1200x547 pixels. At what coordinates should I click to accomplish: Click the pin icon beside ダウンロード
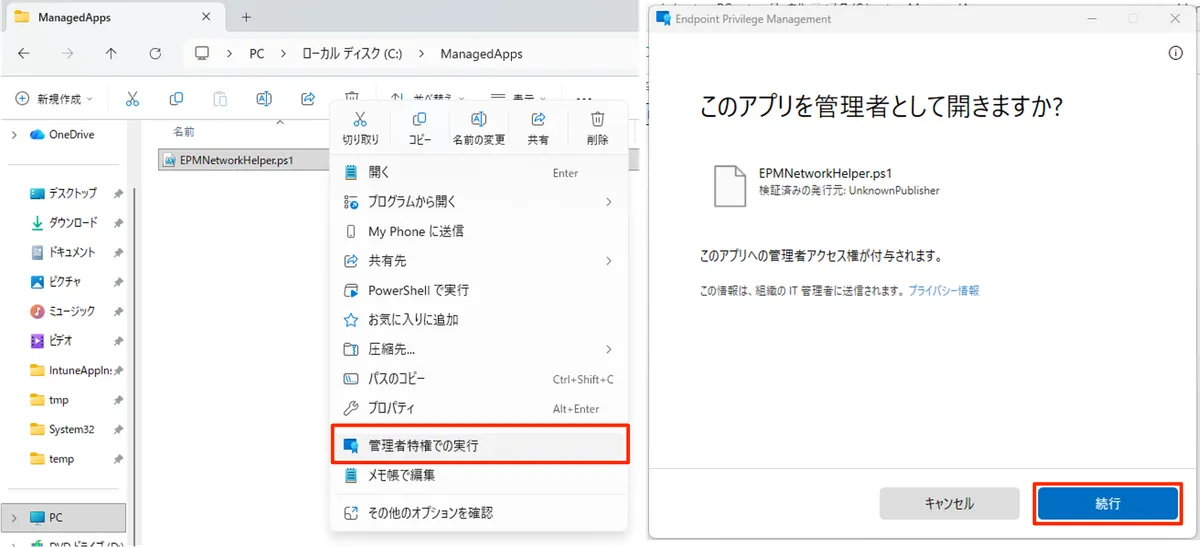coord(118,222)
